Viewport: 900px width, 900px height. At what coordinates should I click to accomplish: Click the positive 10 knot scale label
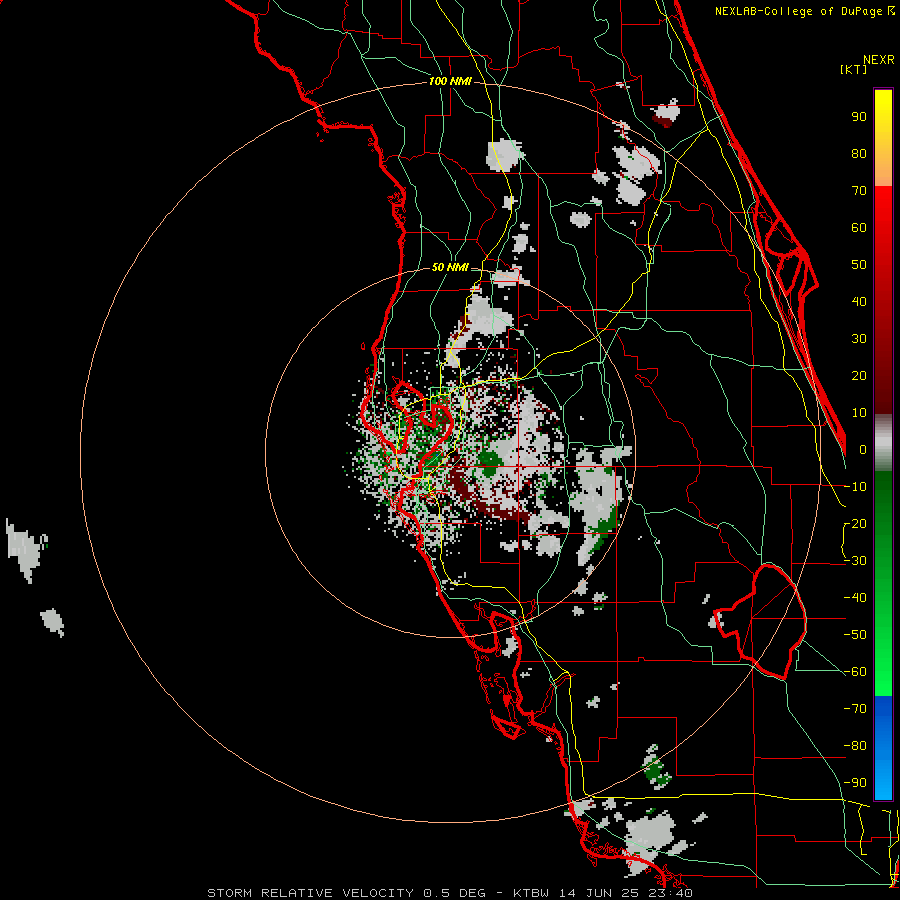click(x=859, y=413)
